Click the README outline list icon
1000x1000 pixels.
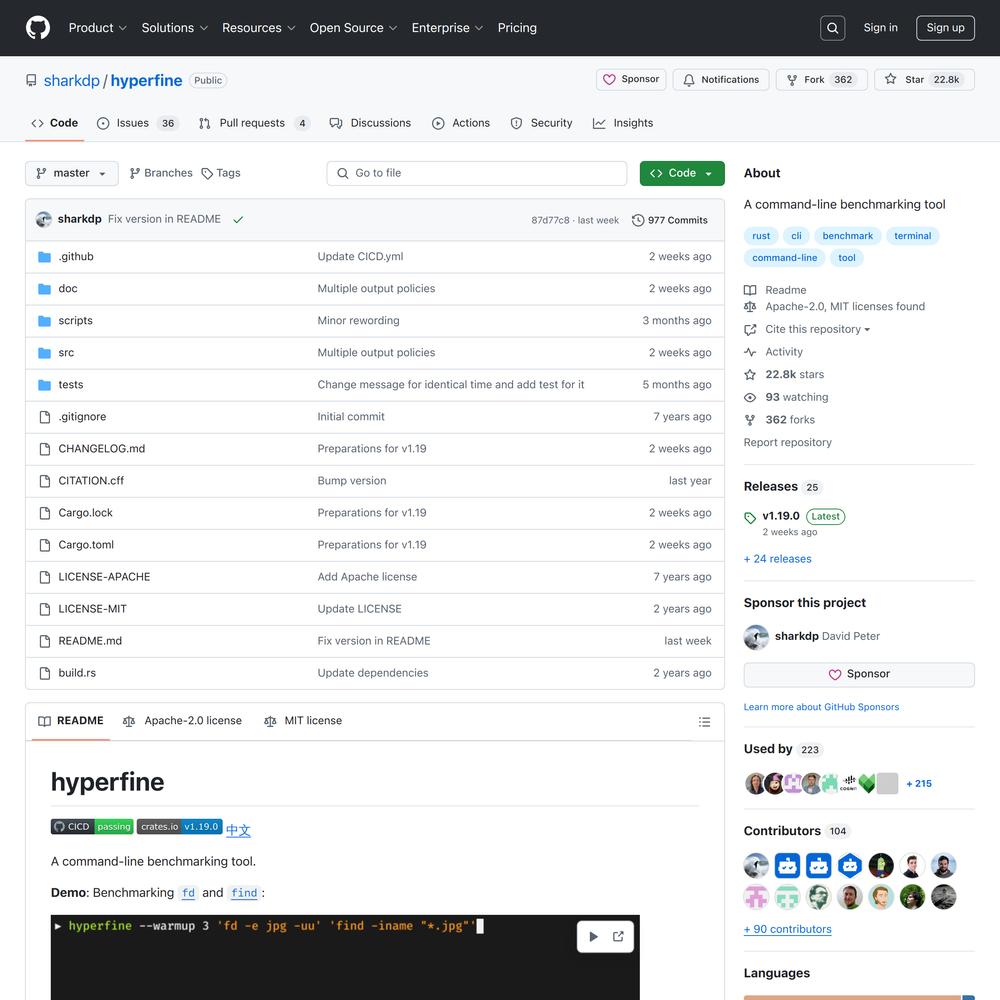[704, 722]
